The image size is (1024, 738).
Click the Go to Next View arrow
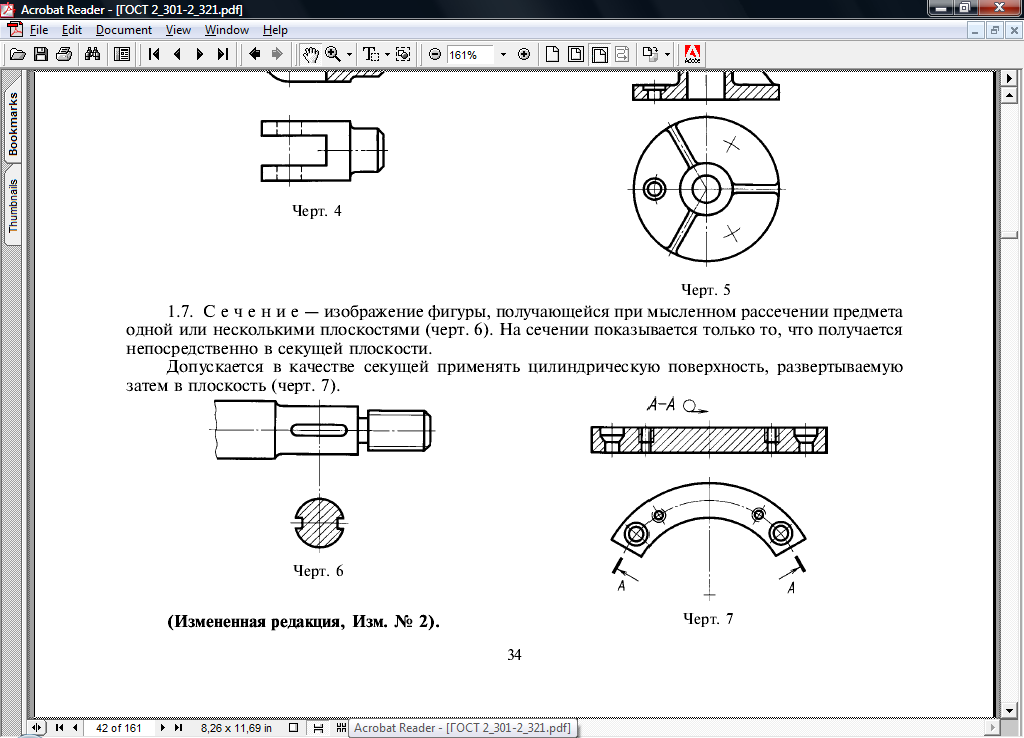277,54
